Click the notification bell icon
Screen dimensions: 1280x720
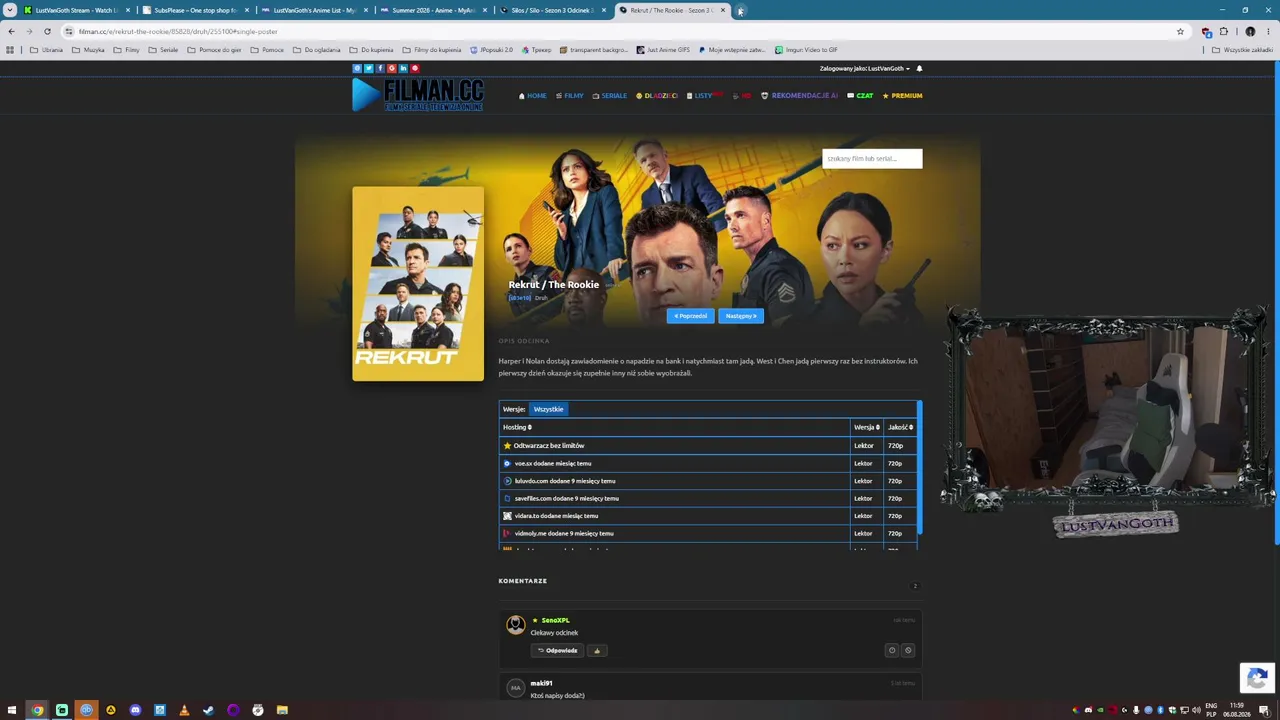click(919, 69)
